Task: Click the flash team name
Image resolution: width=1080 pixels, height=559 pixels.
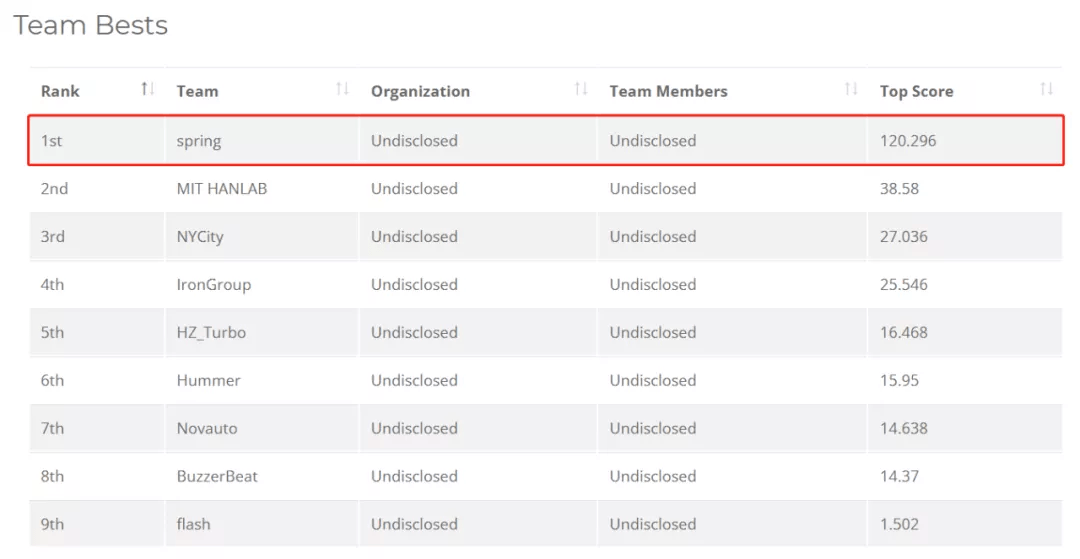Action: pyautogui.click(x=193, y=525)
